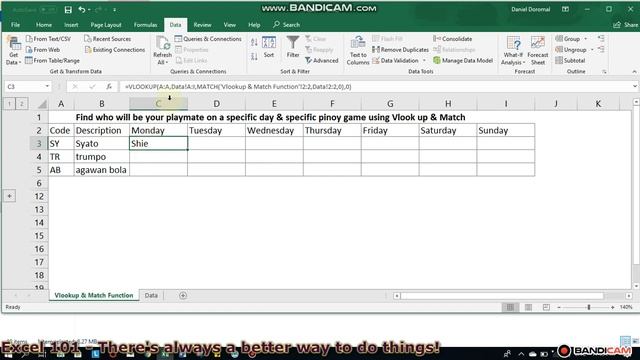The height and width of the screenshot is (360, 640).
Task: Sort Z to A descending
Action: pyautogui.click(x=254, y=57)
